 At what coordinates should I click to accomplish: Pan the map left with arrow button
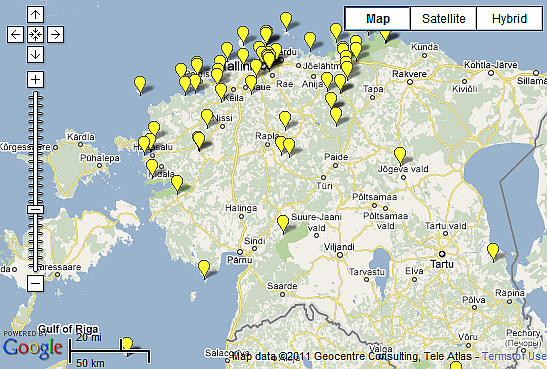(15, 35)
